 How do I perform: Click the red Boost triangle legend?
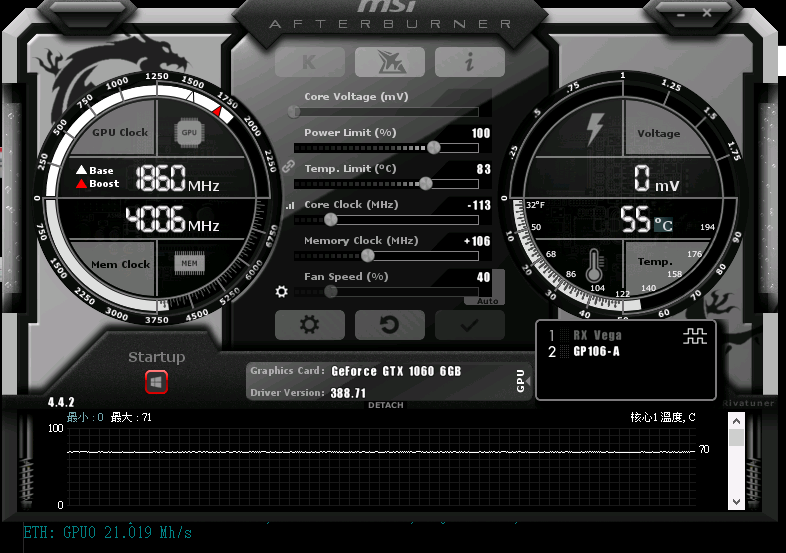pyautogui.click(x=81, y=184)
